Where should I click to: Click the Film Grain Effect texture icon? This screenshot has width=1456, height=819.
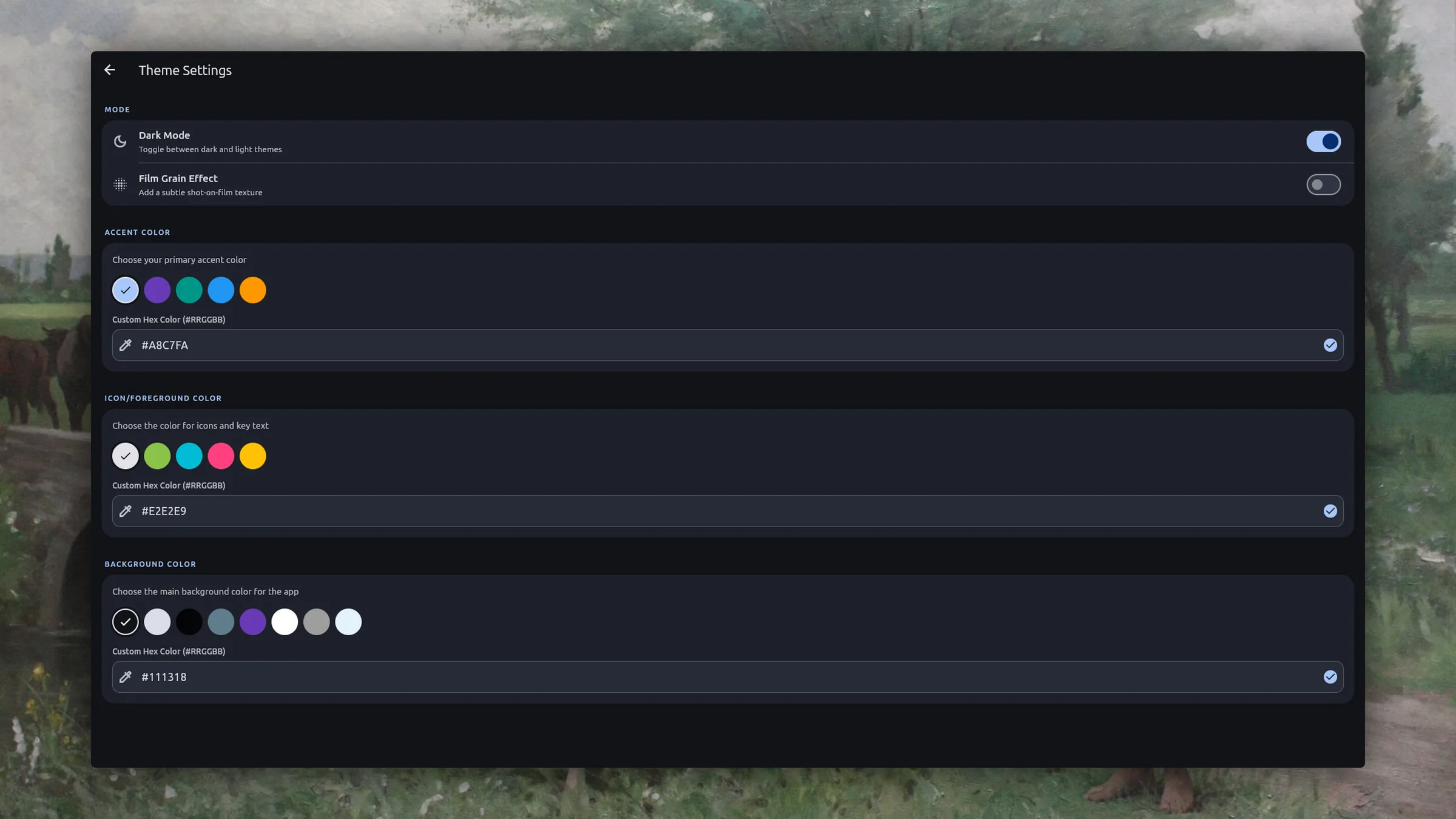pyautogui.click(x=120, y=184)
